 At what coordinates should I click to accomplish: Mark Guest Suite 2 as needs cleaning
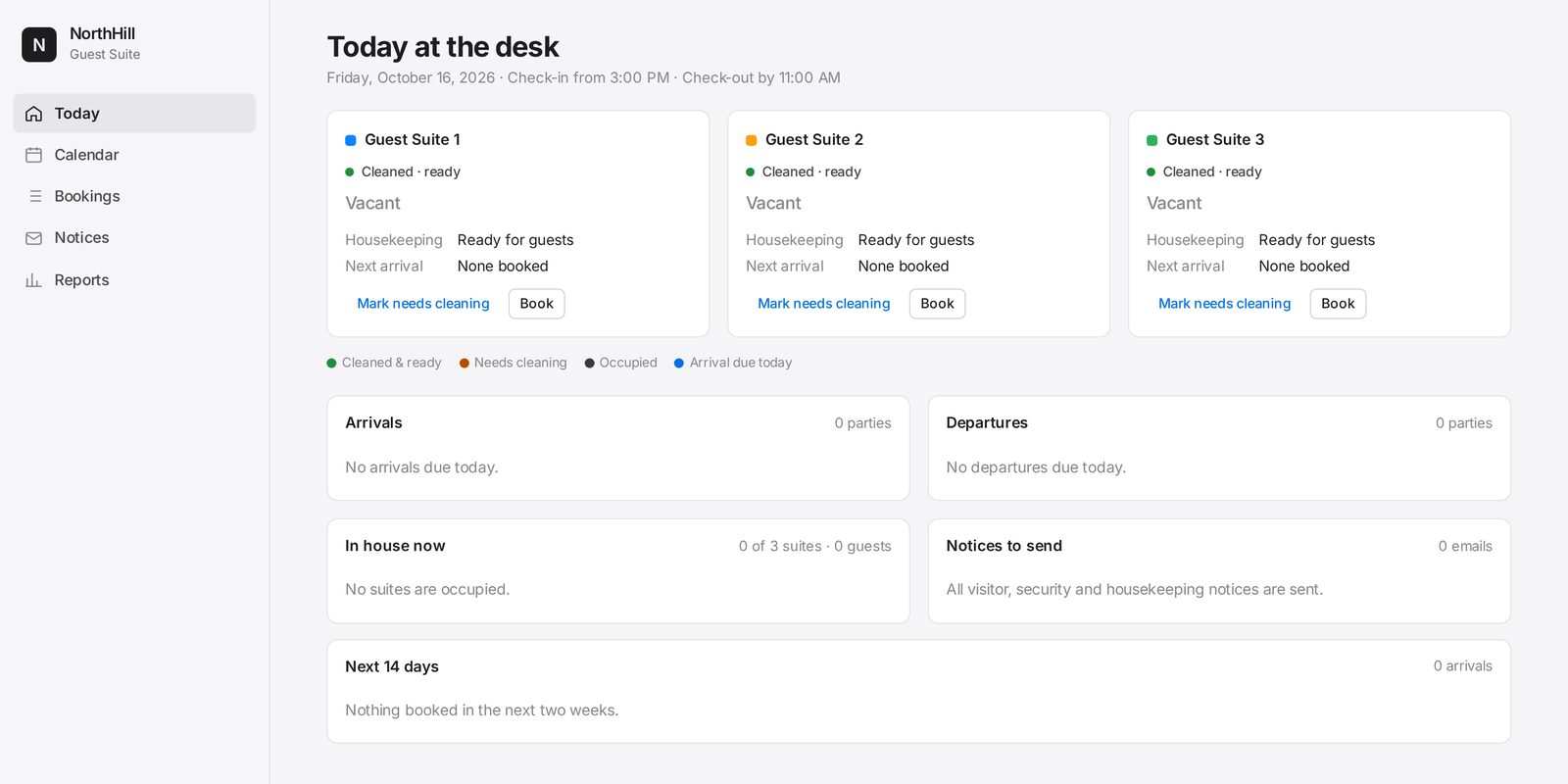pyautogui.click(x=824, y=304)
